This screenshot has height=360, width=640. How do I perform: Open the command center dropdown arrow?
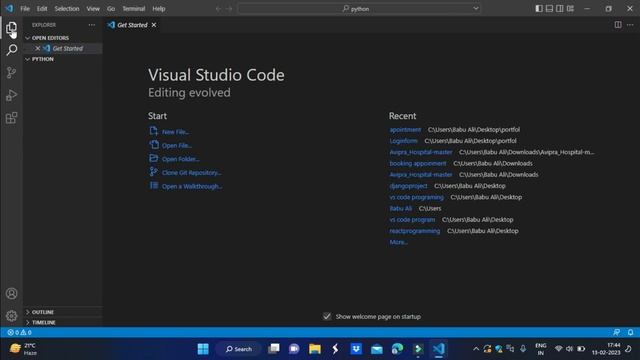pyautogui.click(x=476, y=9)
